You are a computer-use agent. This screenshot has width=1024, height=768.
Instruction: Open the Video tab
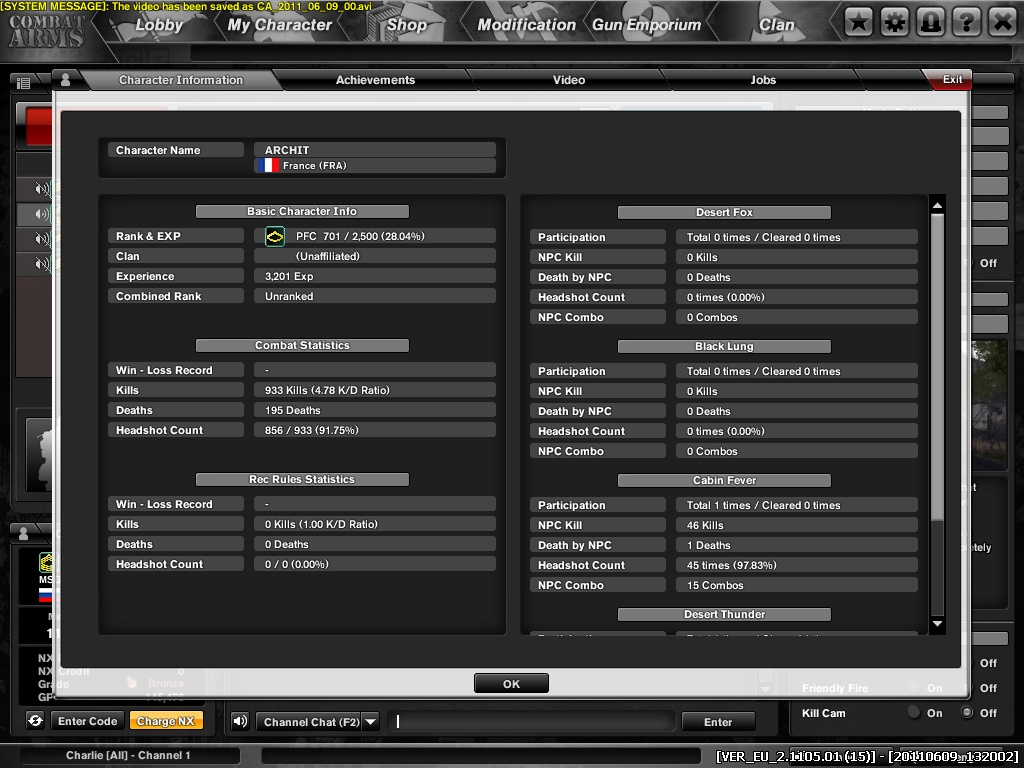click(x=569, y=80)
